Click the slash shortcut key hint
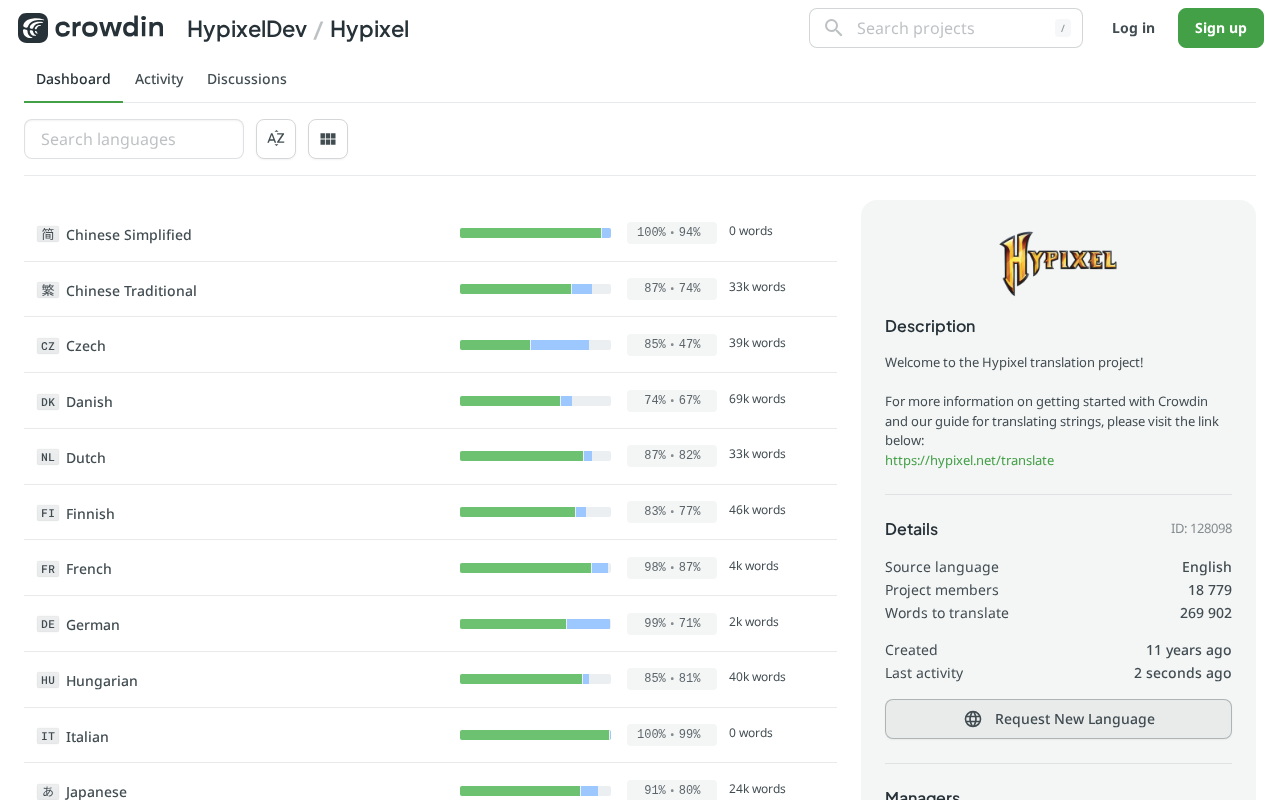The image size is (1280, 800). (x=1063, y=28)
